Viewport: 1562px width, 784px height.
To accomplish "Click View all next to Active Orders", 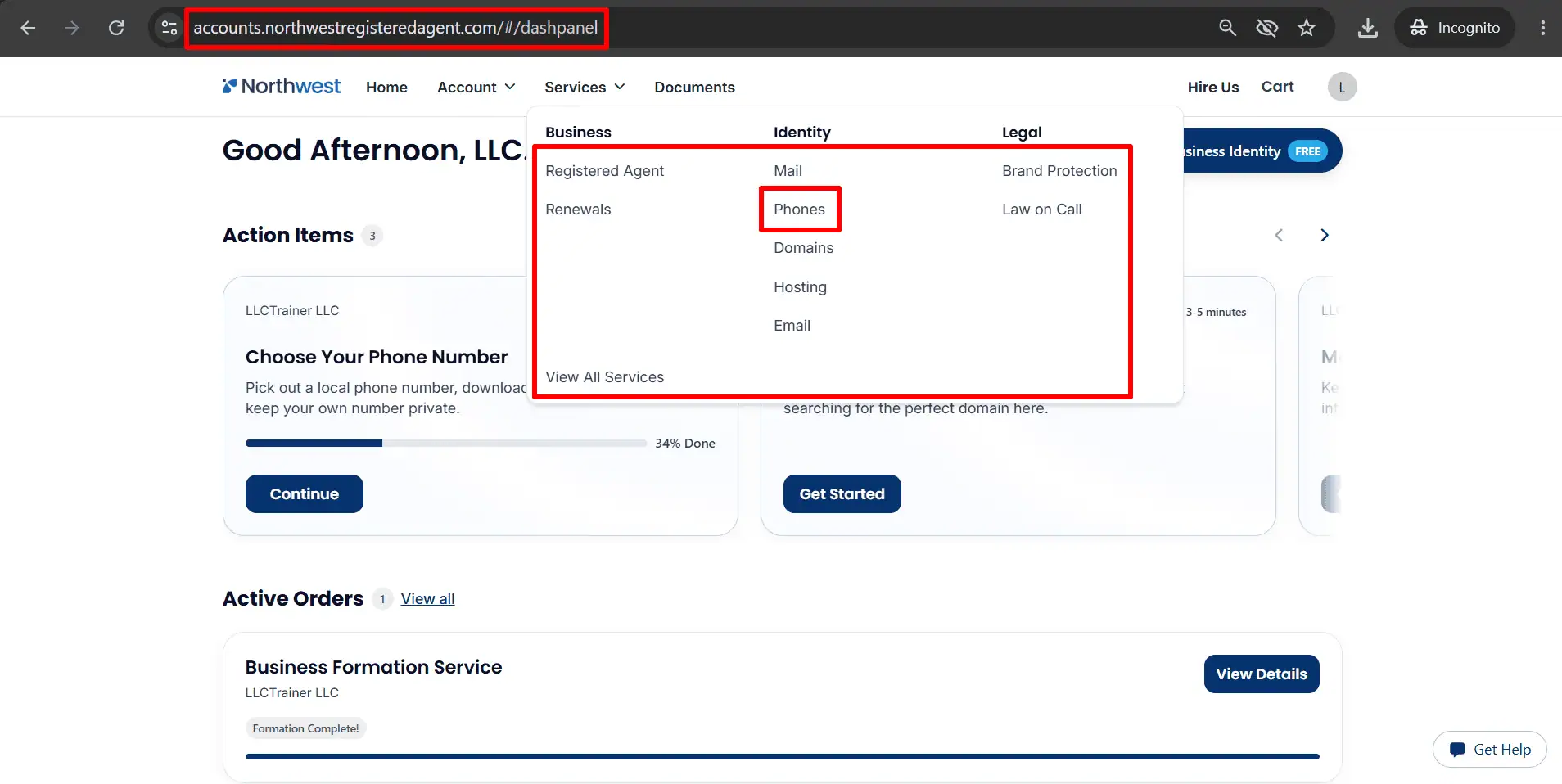I will (427, 599).
